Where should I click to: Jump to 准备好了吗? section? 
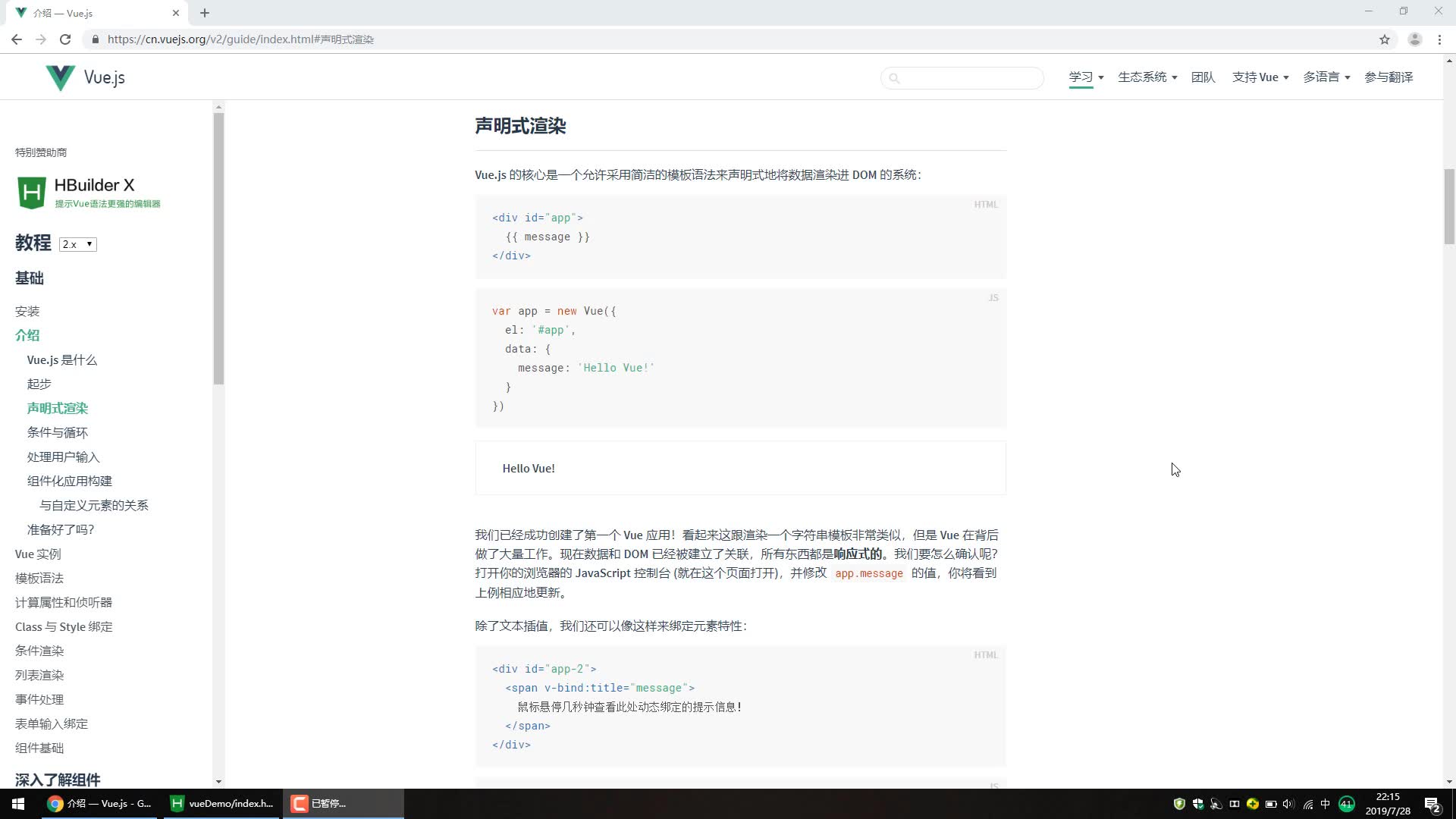click(61, 530)
